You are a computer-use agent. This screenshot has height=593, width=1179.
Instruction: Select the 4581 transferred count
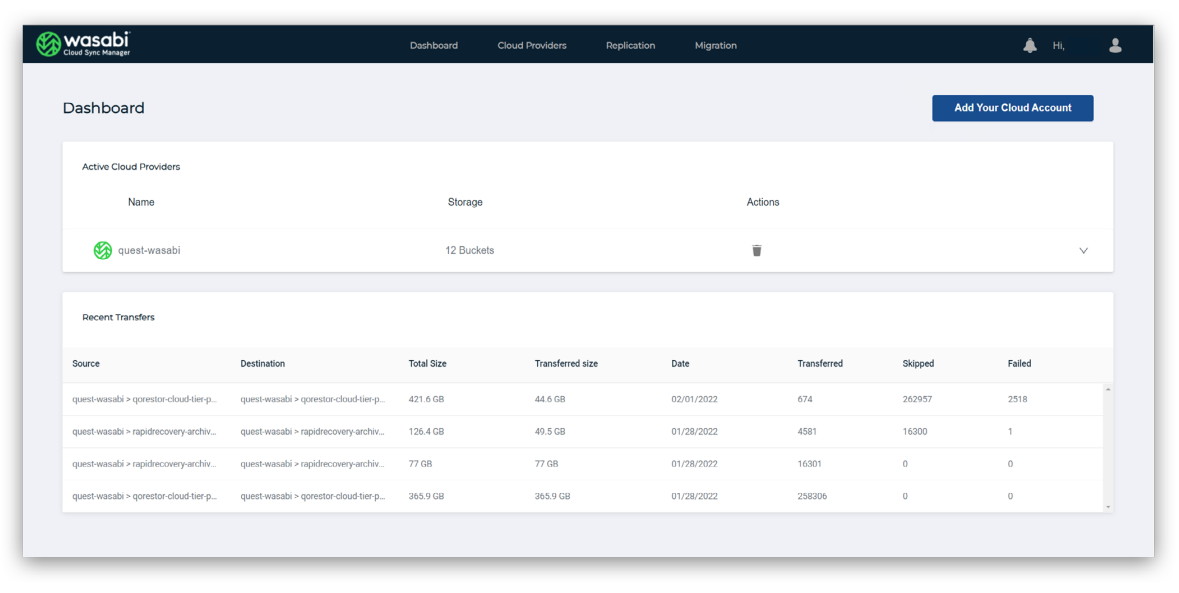click(x=808, y=431)
